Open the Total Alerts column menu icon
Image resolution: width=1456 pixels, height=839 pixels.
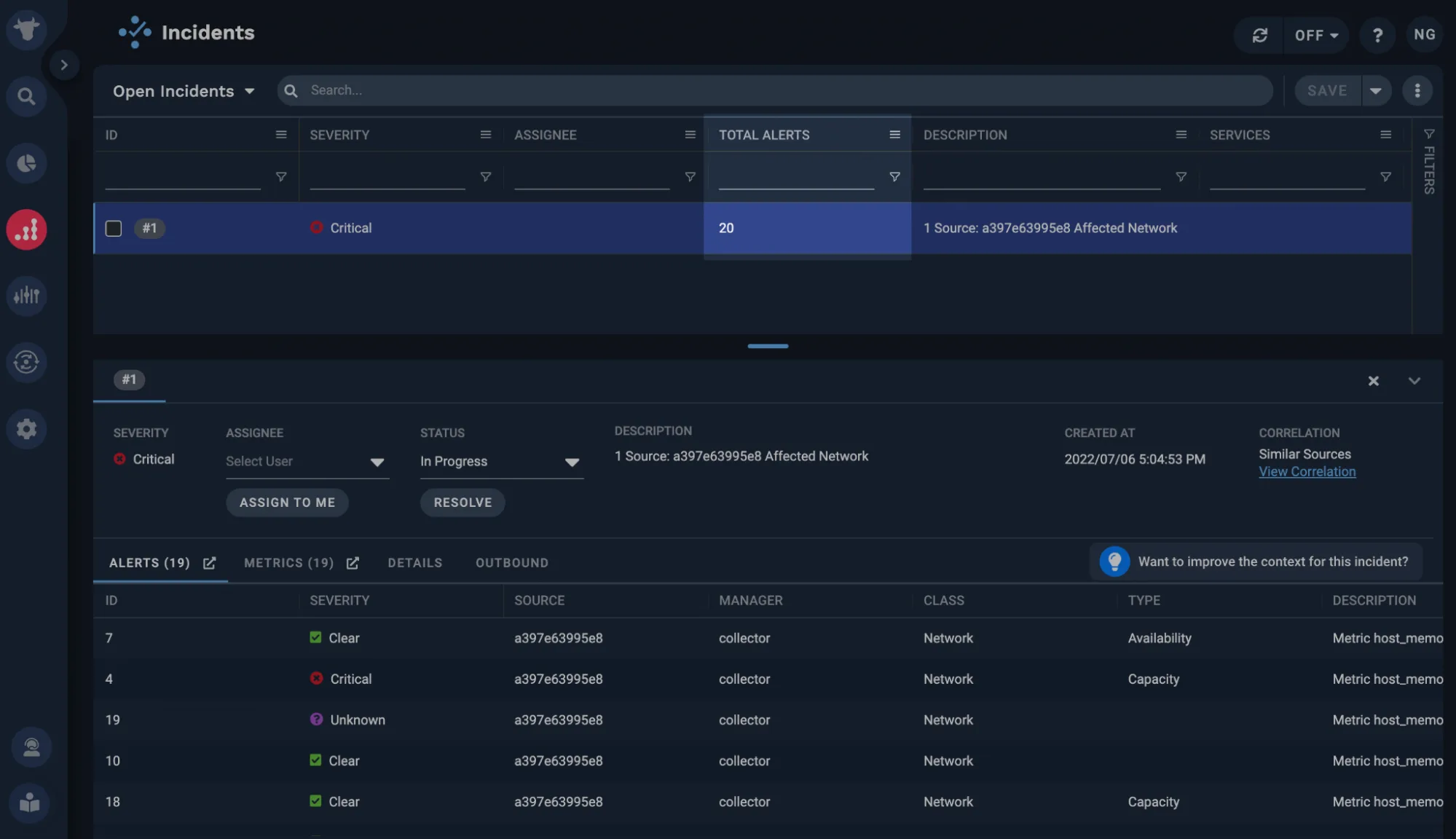[895, 135]
